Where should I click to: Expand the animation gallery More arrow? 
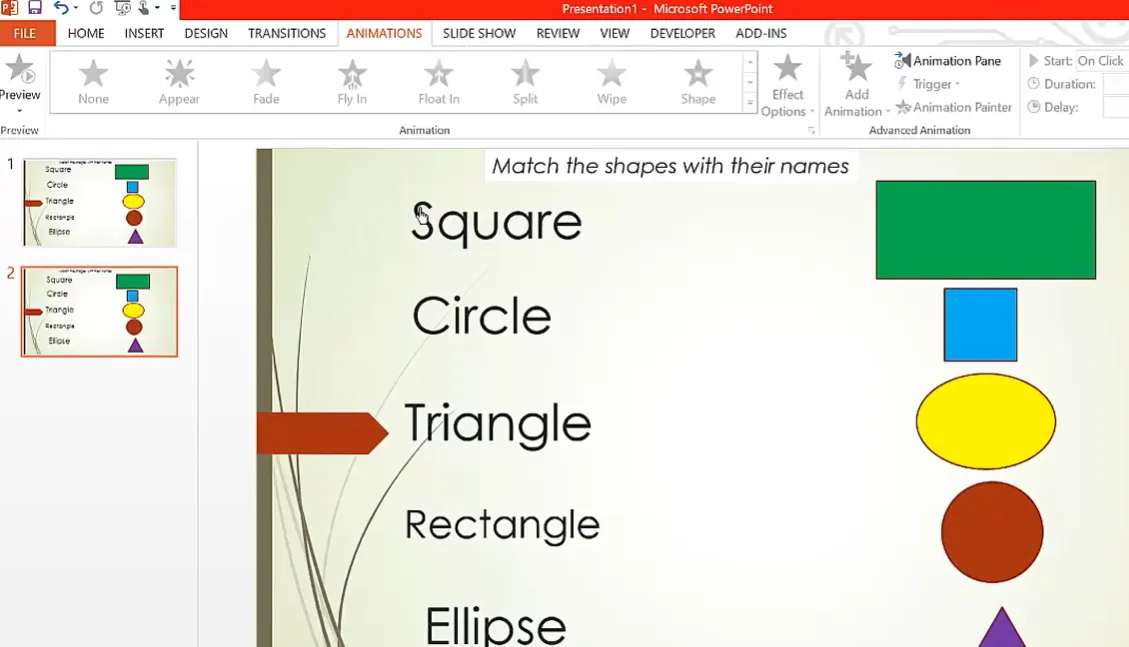(750, 103)
